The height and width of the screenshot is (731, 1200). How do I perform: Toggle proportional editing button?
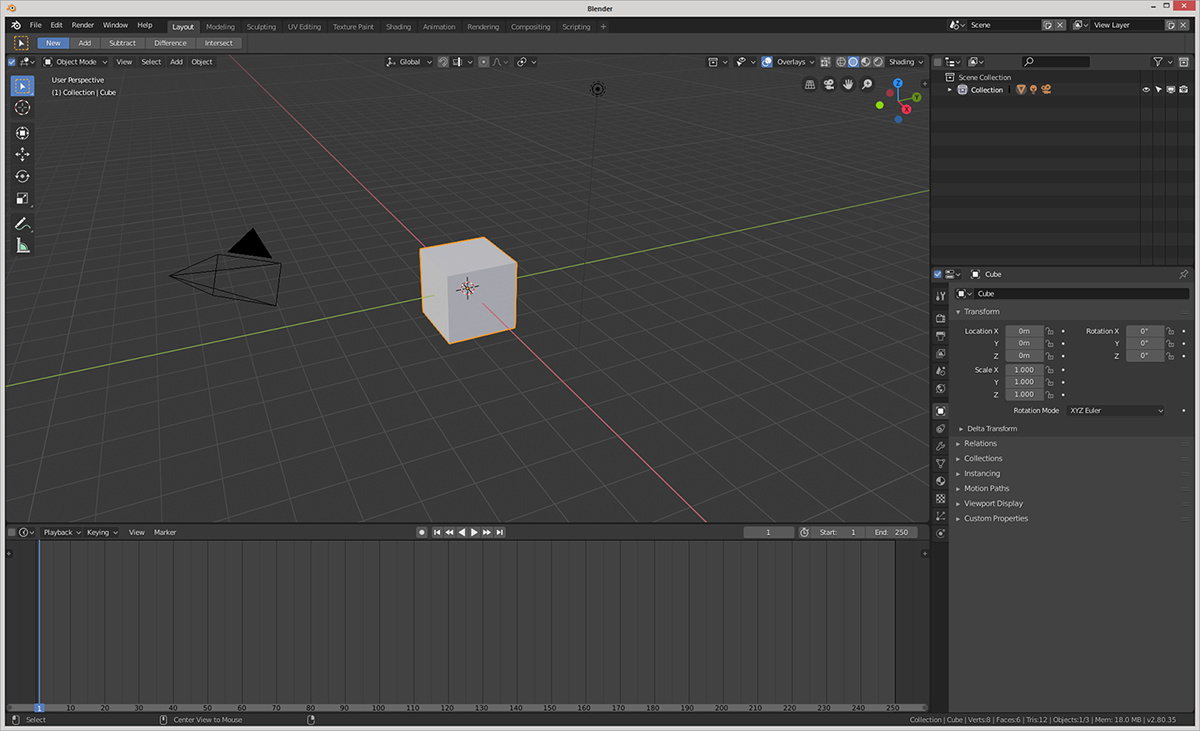pyautogui.click(x=484, y=62)
